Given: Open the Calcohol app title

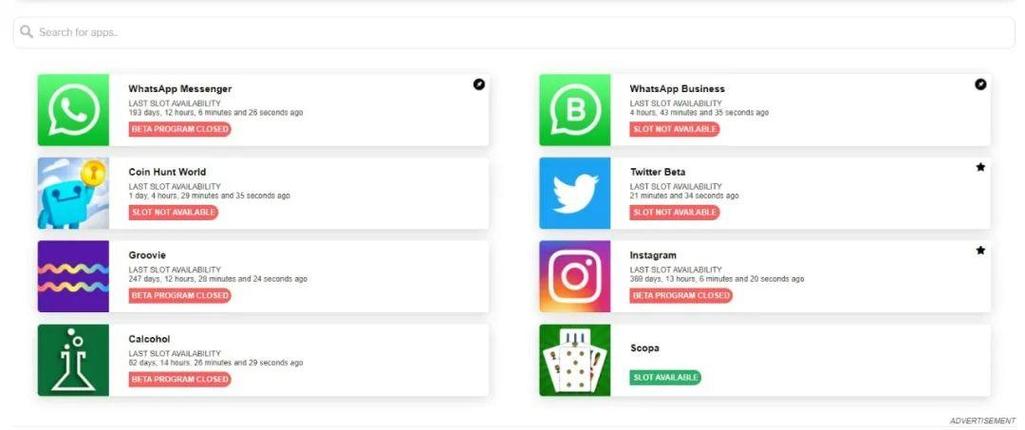Looking at the screenshot, I should 149,339.
